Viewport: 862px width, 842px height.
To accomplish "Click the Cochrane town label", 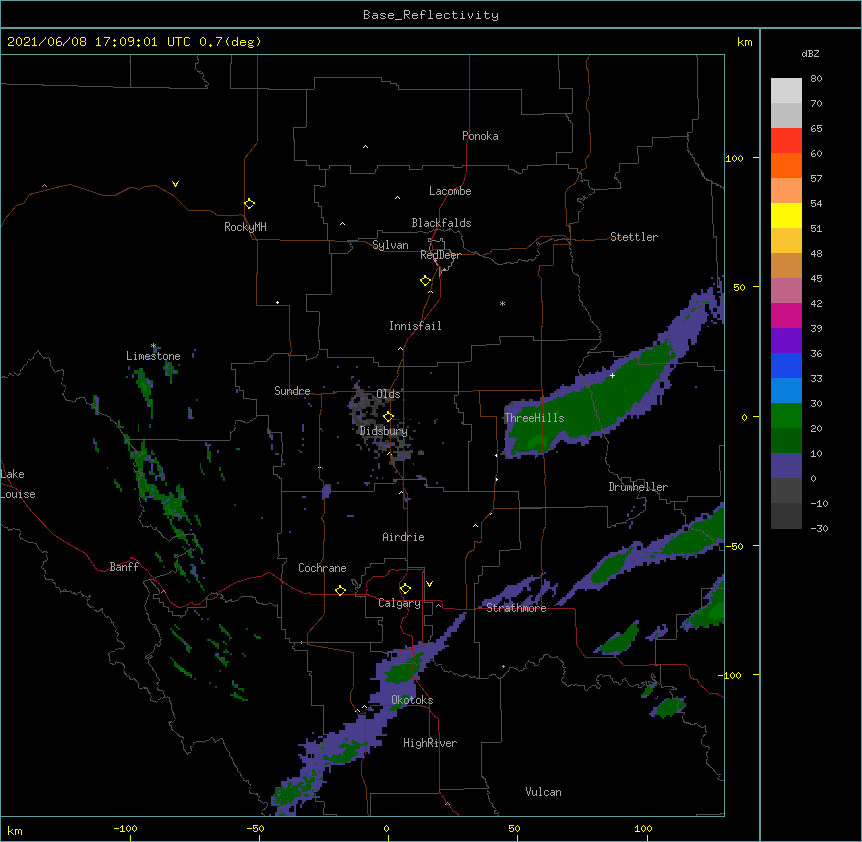I will [322, 568].
